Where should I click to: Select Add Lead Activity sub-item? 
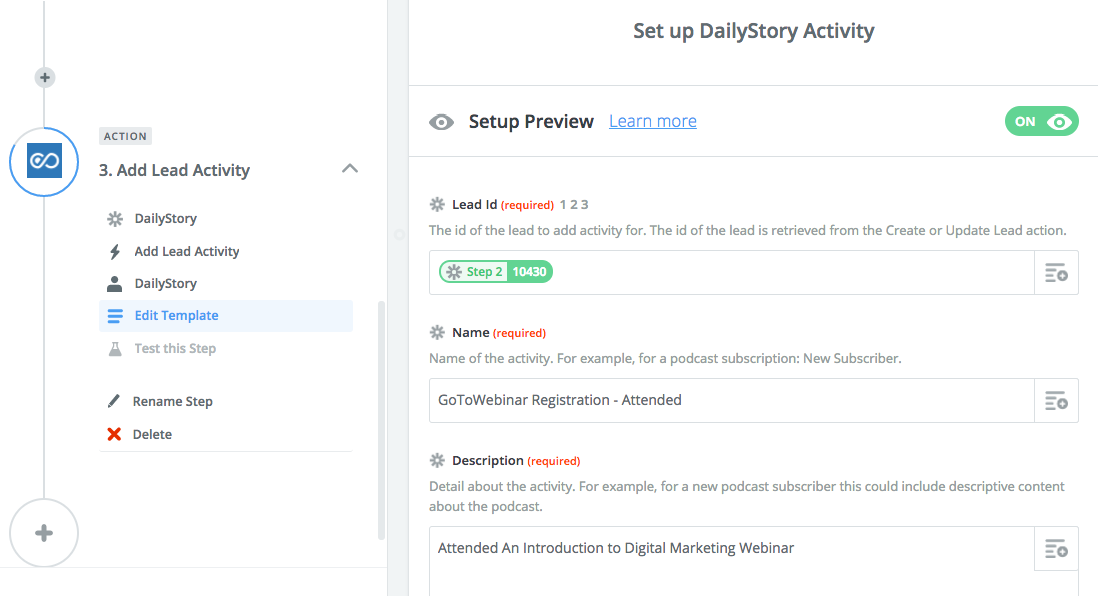tap(187, 251)
